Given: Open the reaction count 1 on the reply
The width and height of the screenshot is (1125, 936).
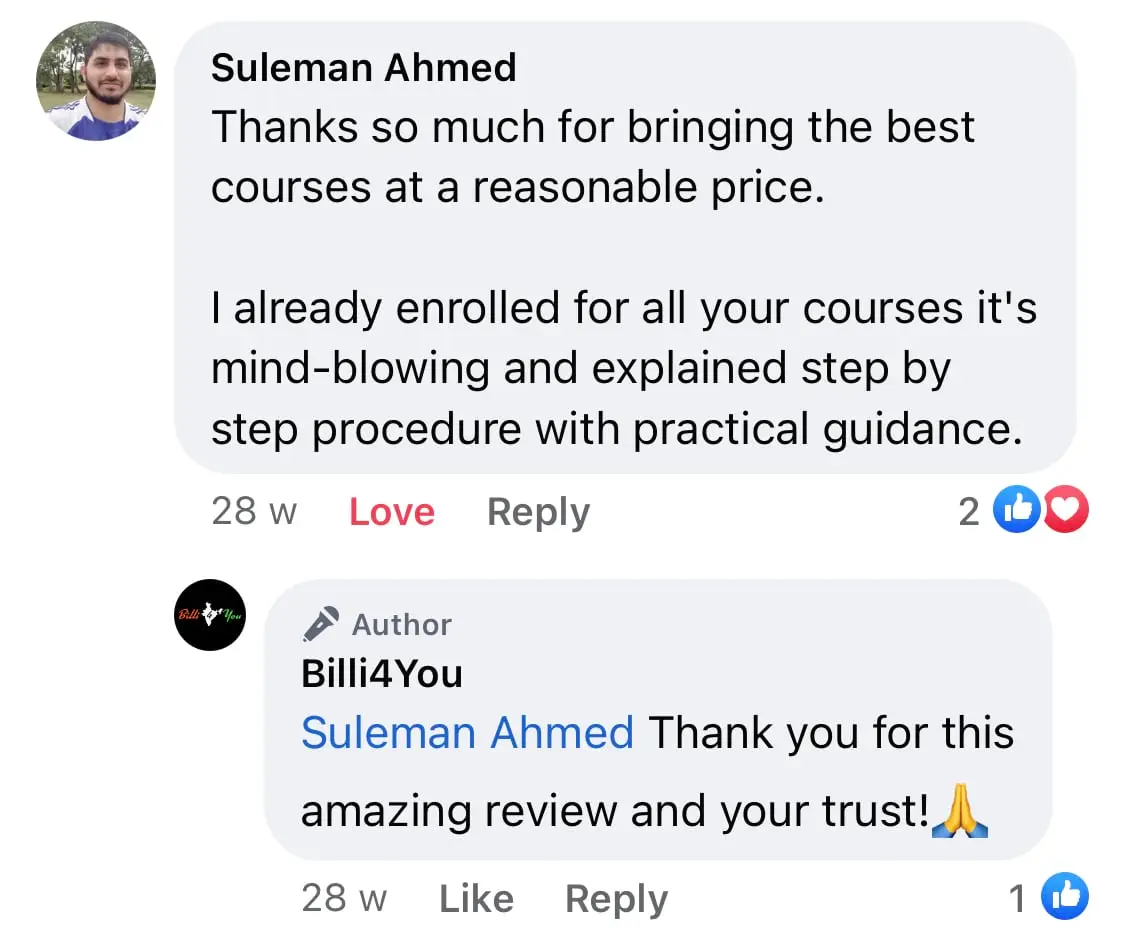Looking at the screenshot, I should 1018,899.
